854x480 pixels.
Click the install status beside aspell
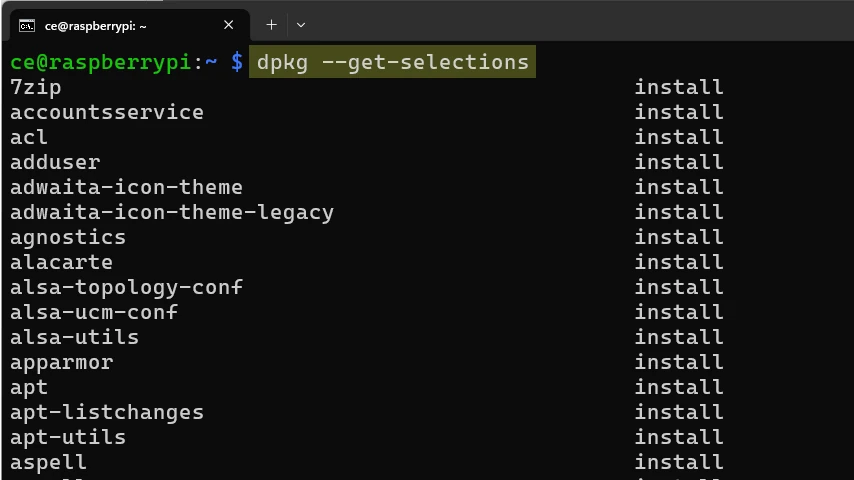pos(678,462)
